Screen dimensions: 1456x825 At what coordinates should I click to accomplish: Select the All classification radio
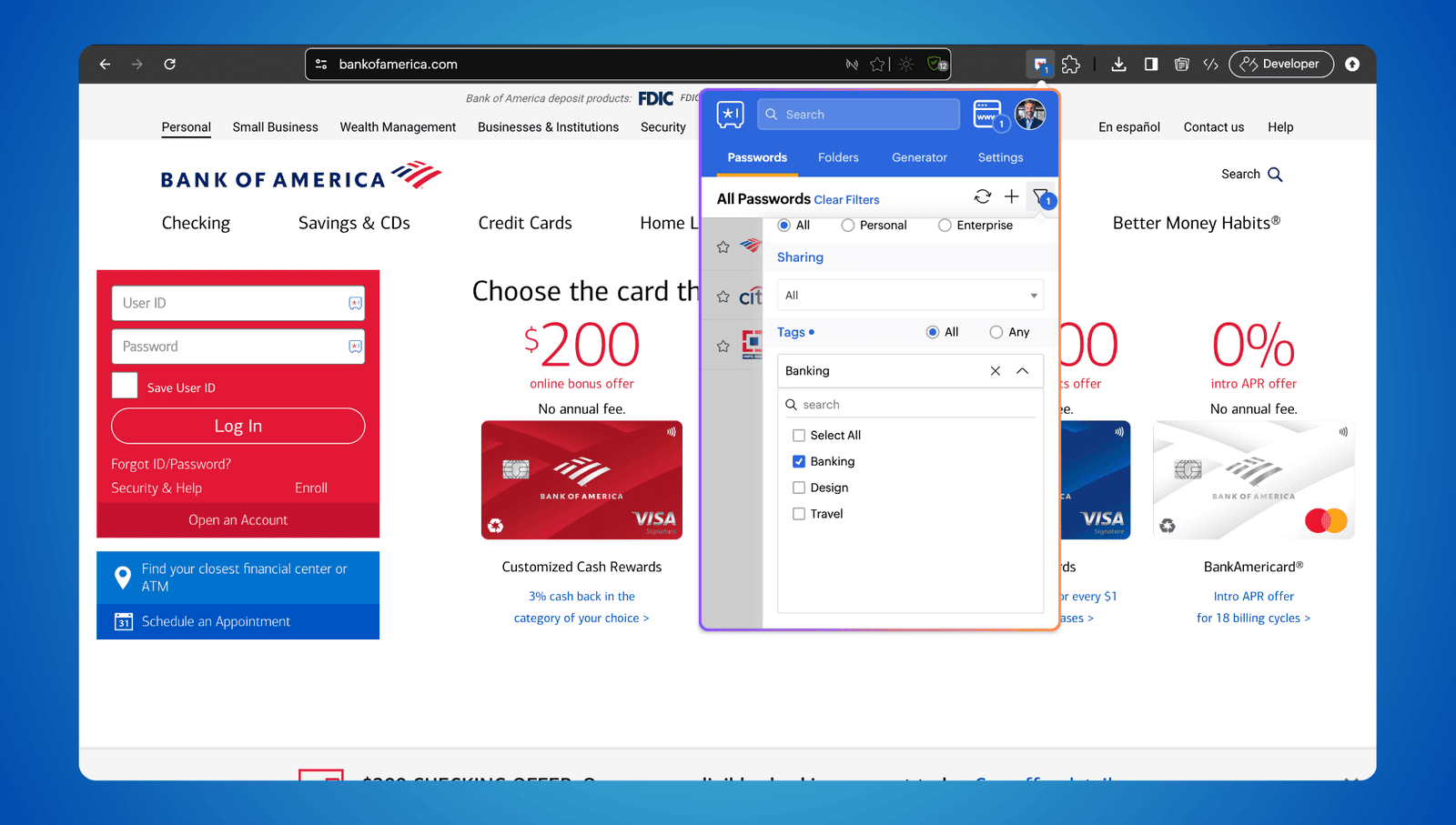click(x=784, y=225)
